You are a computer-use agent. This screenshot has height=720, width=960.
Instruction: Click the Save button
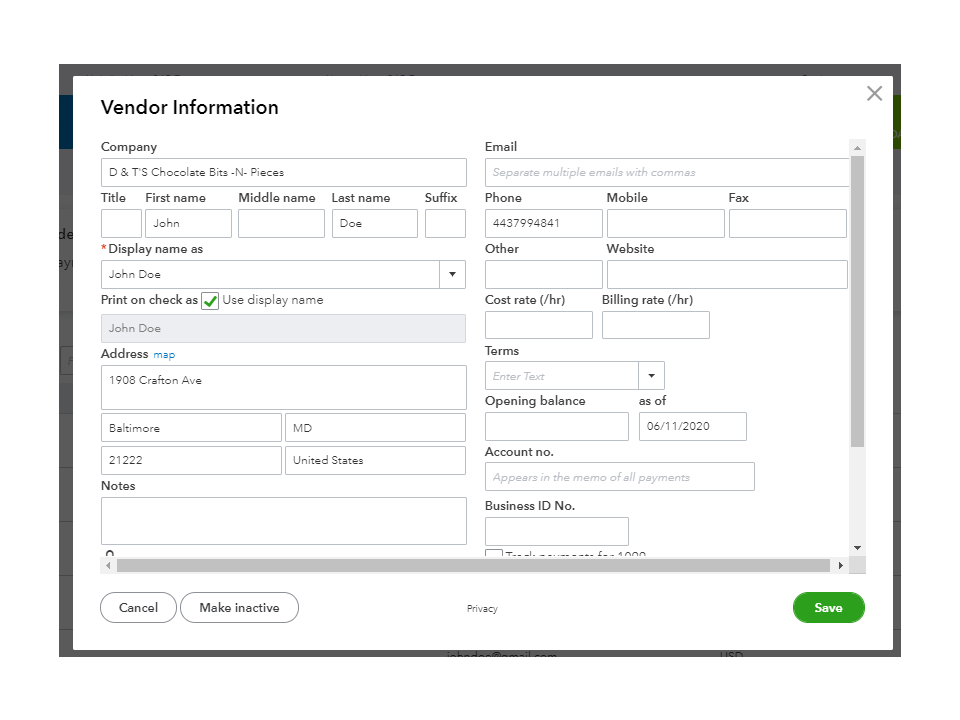point(828,607)
